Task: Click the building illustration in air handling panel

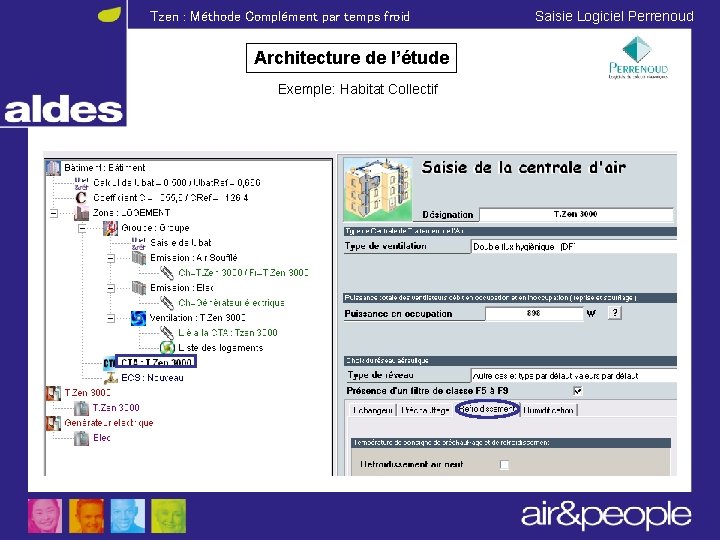Action: (378, 190)
